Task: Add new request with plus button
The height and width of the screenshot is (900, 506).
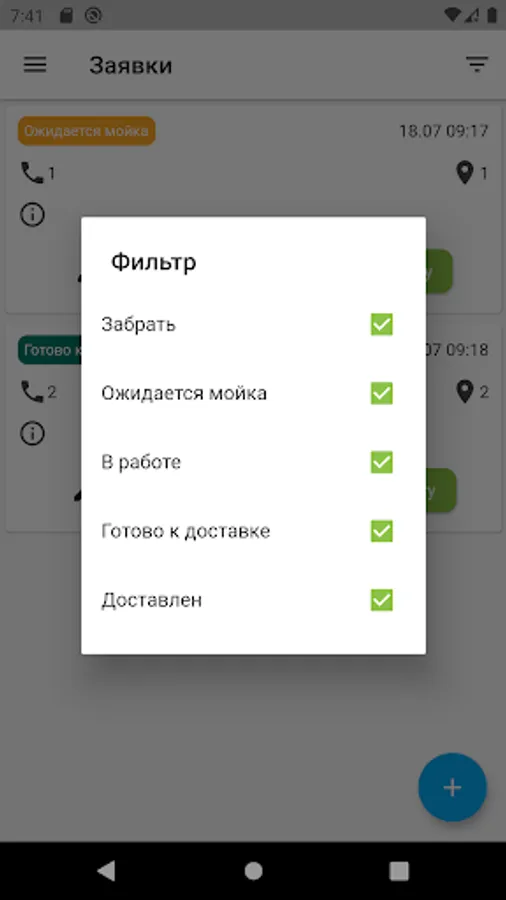Action: point(453,787)
